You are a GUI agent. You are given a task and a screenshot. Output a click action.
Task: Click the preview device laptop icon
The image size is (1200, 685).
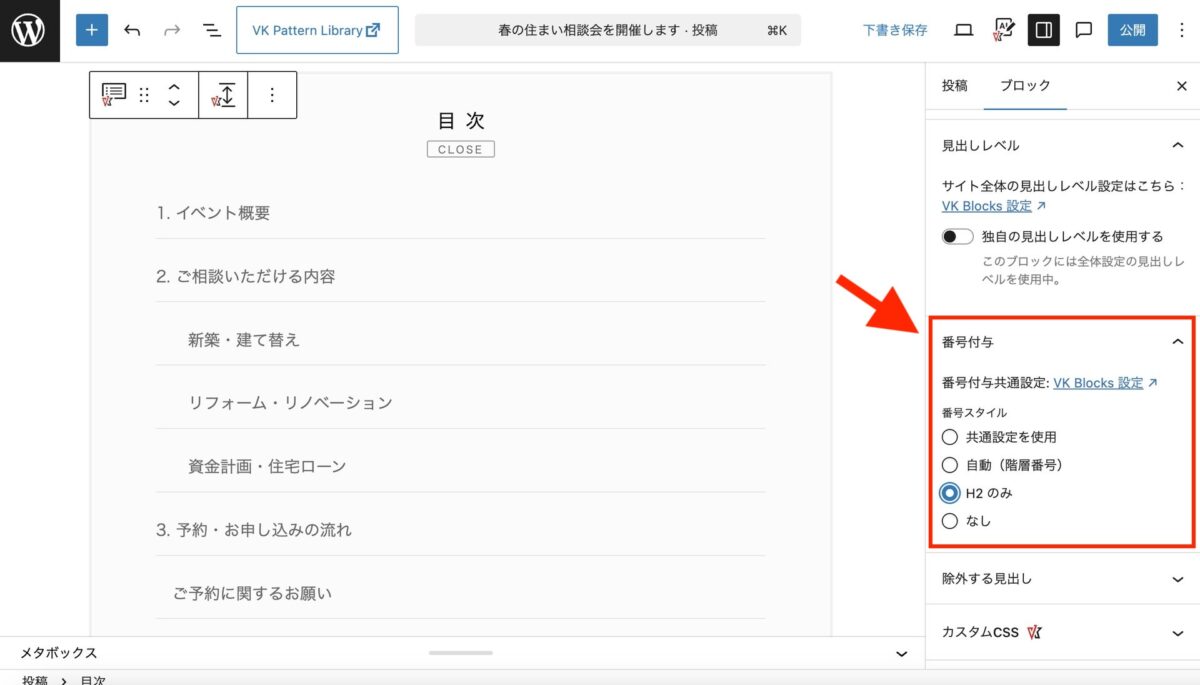[x=963, y=30]
